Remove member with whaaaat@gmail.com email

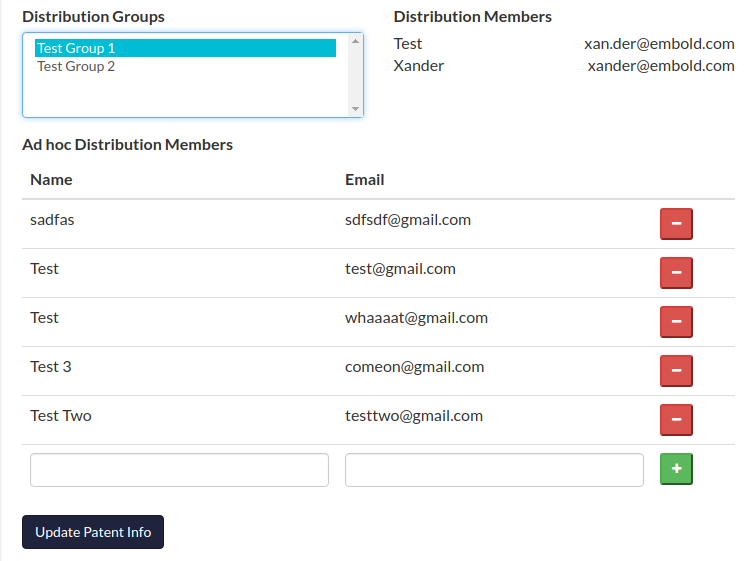tap(676, 322)
